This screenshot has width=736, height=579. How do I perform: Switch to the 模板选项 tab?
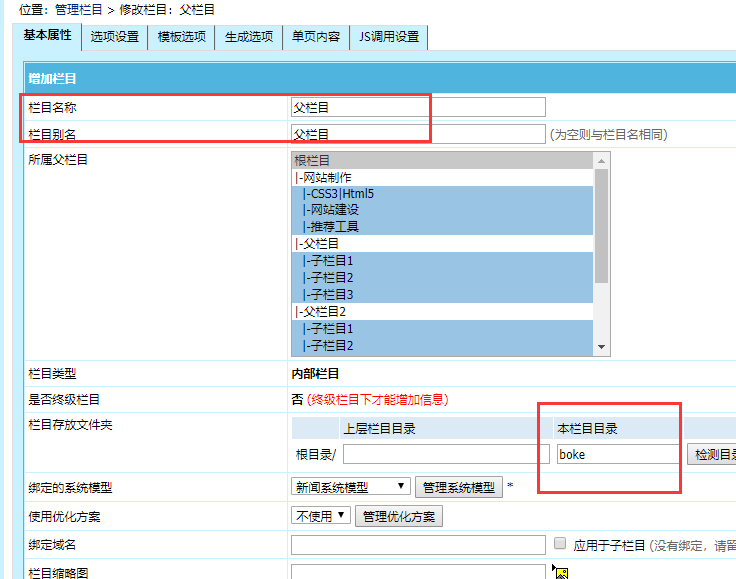pos(182,37)
